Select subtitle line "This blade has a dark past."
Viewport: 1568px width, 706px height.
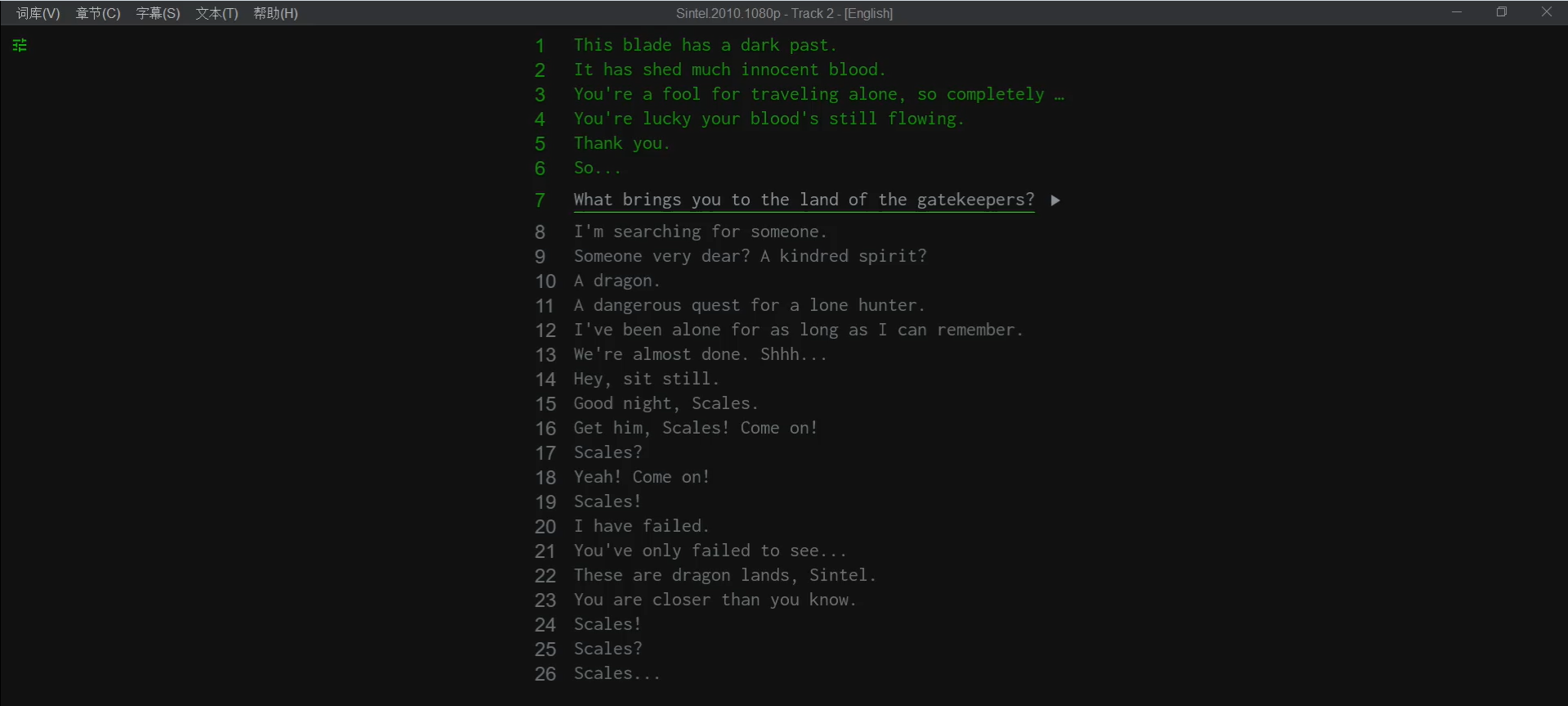point(705,45)
